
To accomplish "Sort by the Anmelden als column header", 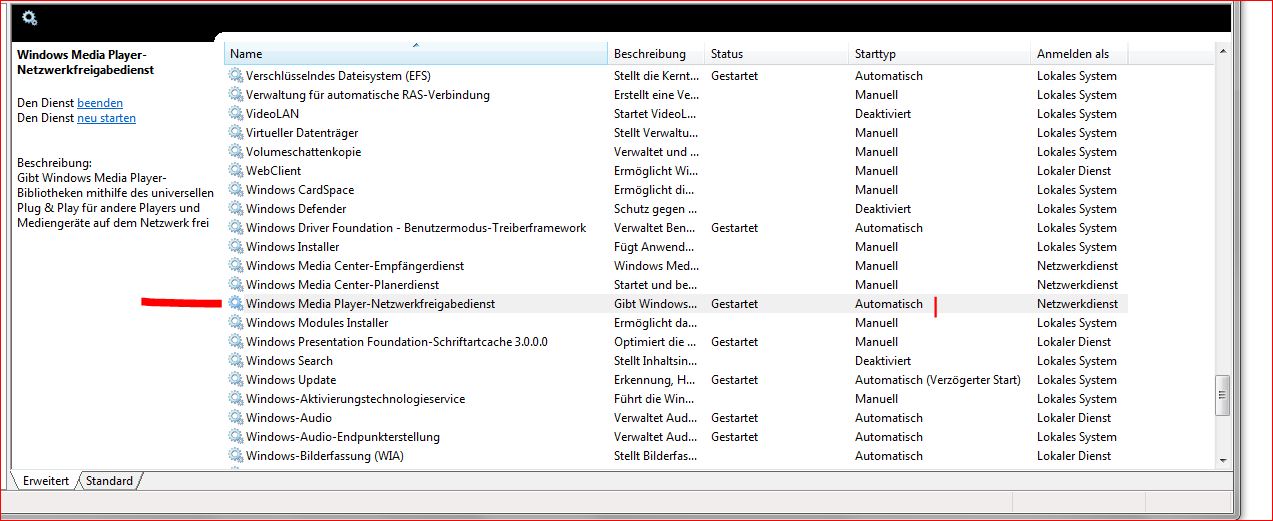I will (x=1079, y=54).
